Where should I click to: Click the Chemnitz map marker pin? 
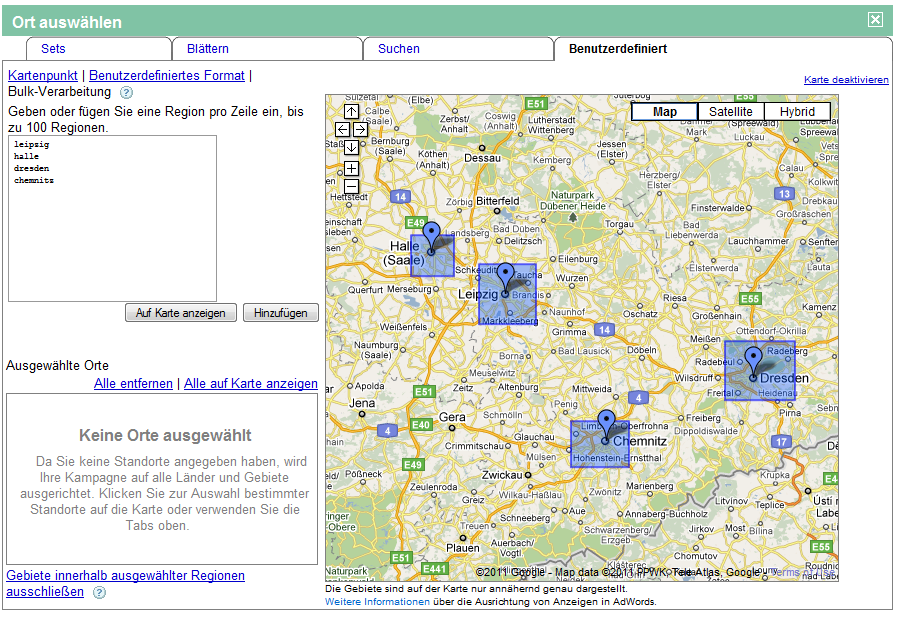coord(606,425)
